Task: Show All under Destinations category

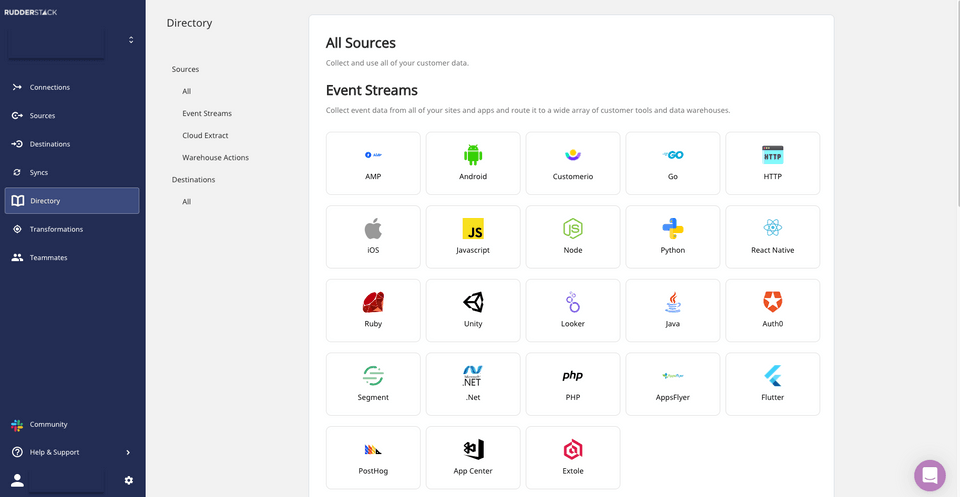Action: 187,201
